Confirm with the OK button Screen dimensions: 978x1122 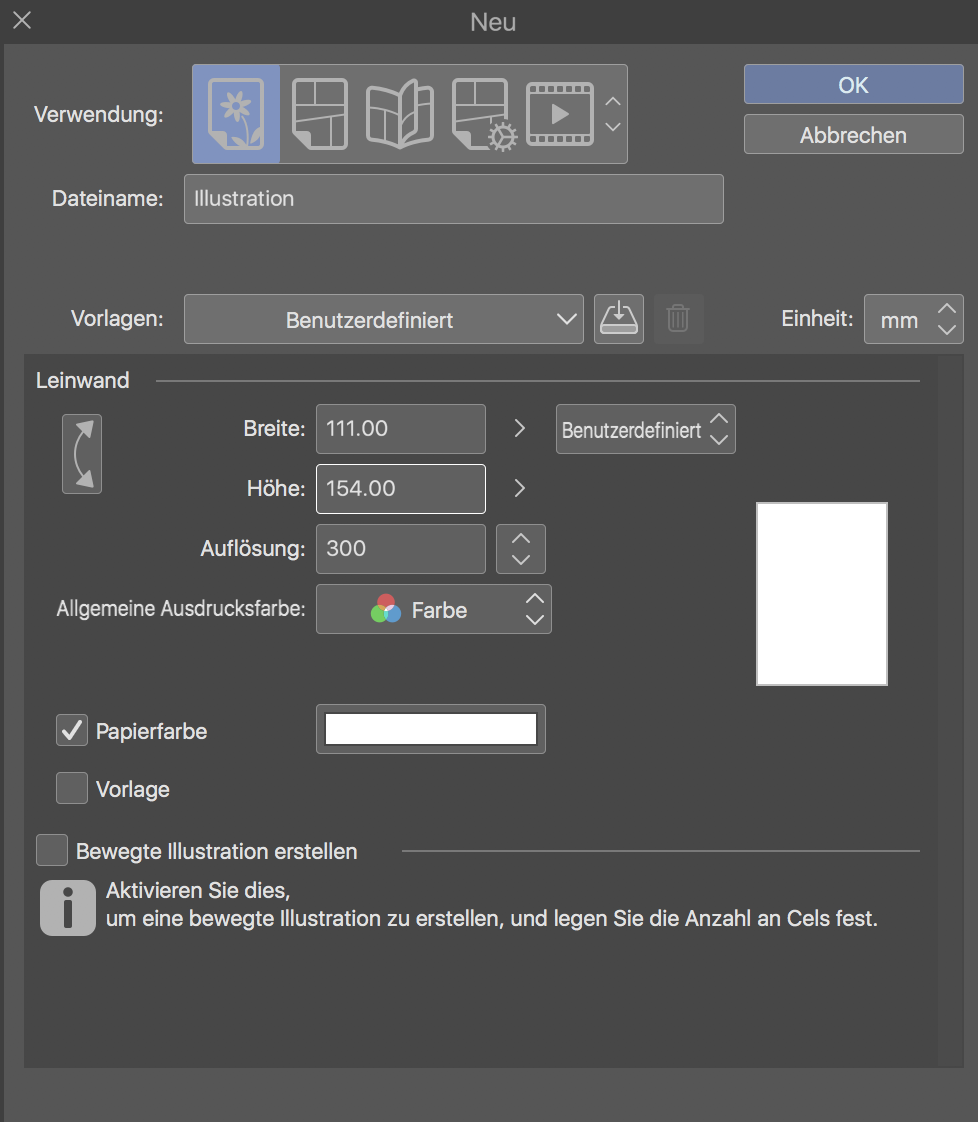point(854,84)
